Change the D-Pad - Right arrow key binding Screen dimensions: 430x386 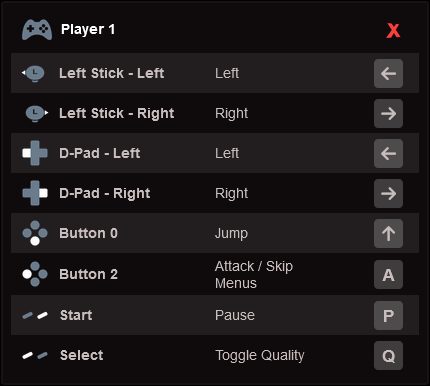coord(388,194)
